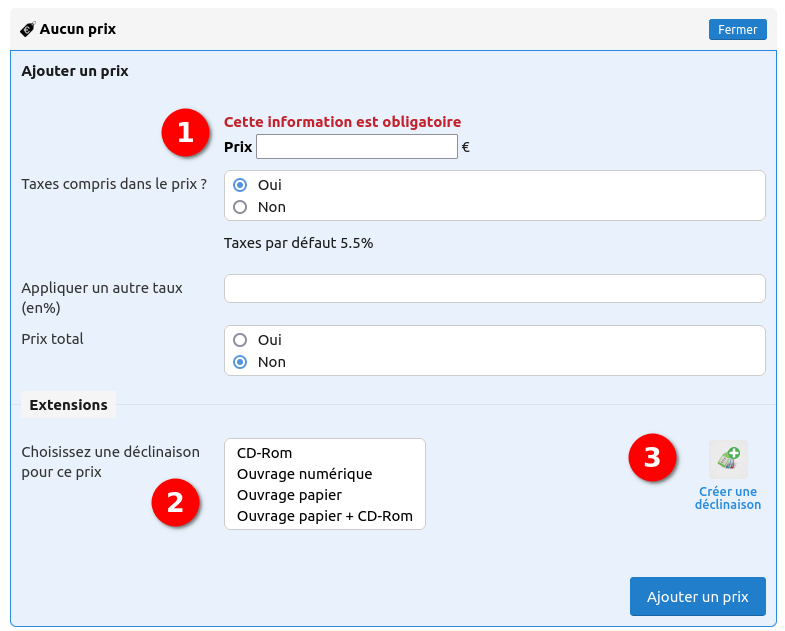Click the price tag icon beside Aucun prix

[x=28, y=30]
